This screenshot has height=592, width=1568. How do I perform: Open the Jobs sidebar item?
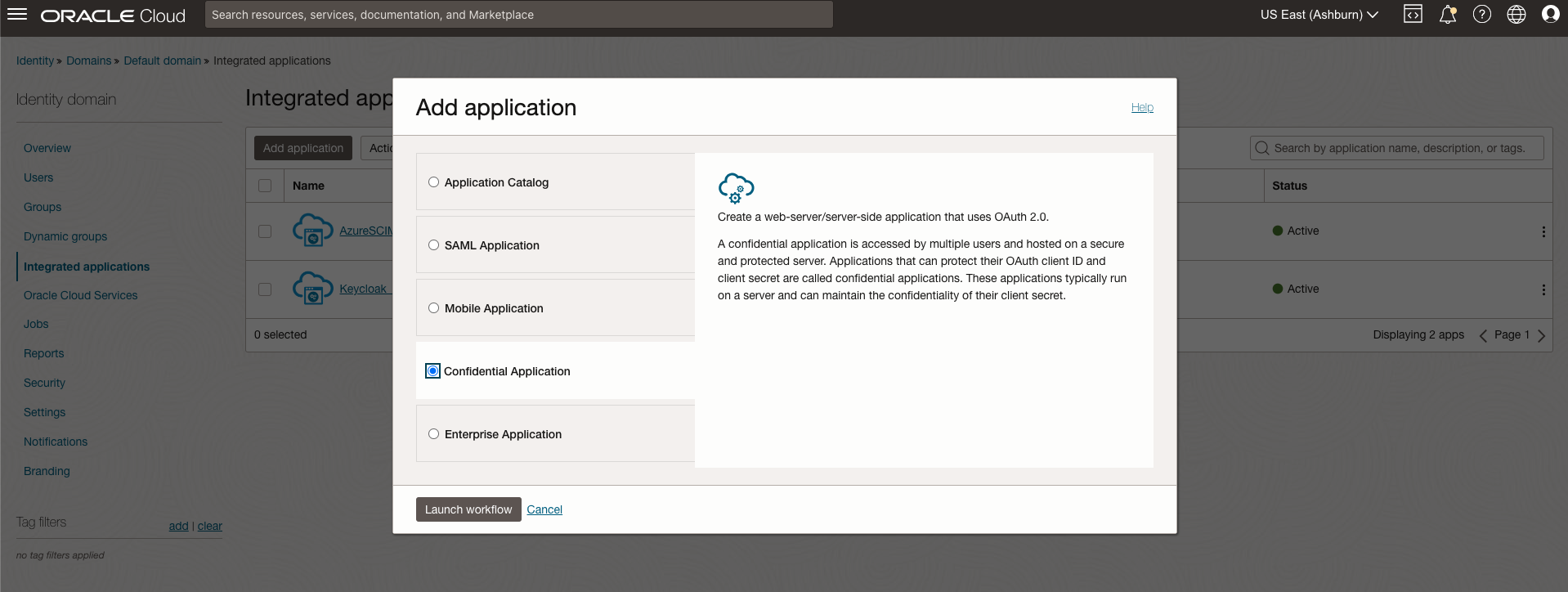[x=36, y=324]
